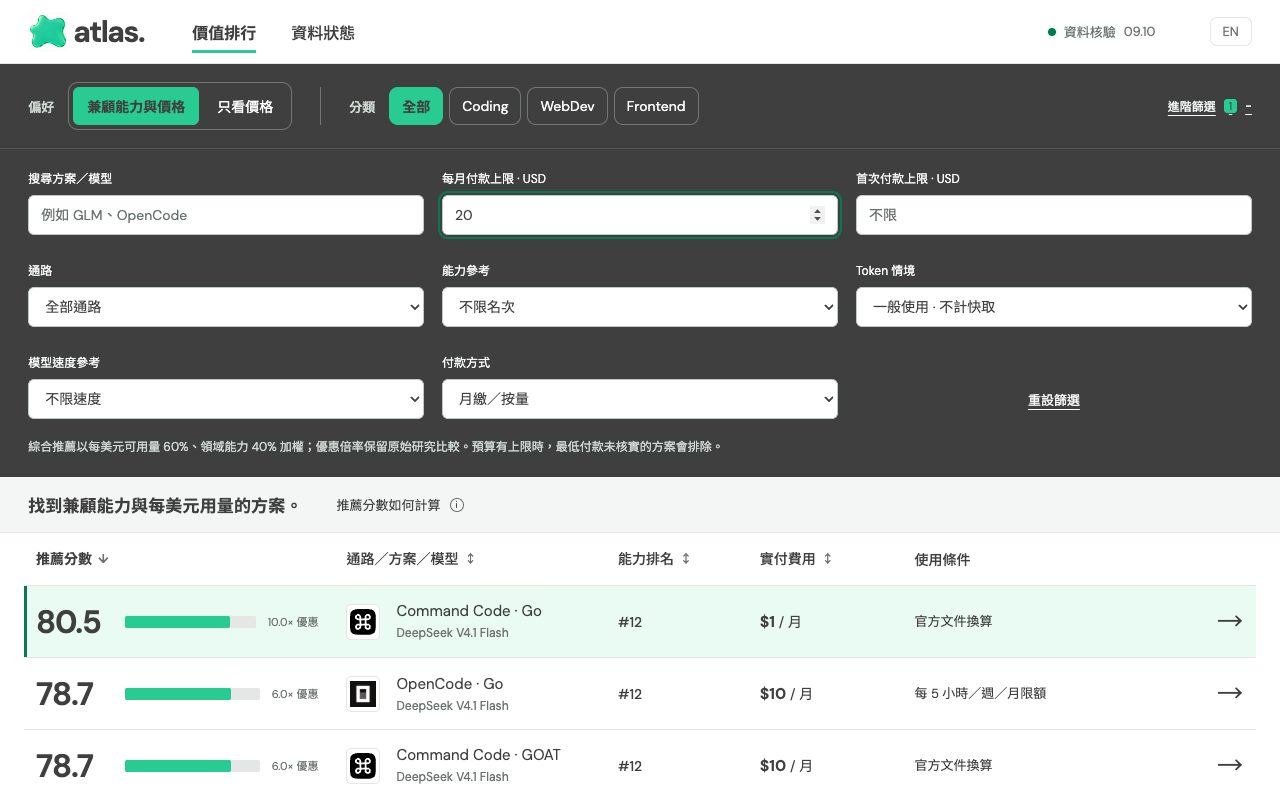Open the arrow for OpenCode · Go row
The image size is (1280, 800).
point(1230,693)
